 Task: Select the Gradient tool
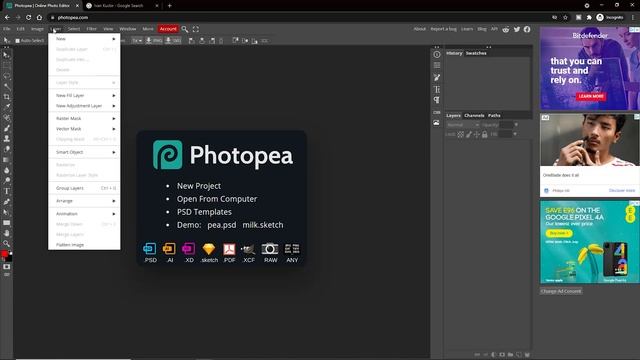(x=7, y=160)
